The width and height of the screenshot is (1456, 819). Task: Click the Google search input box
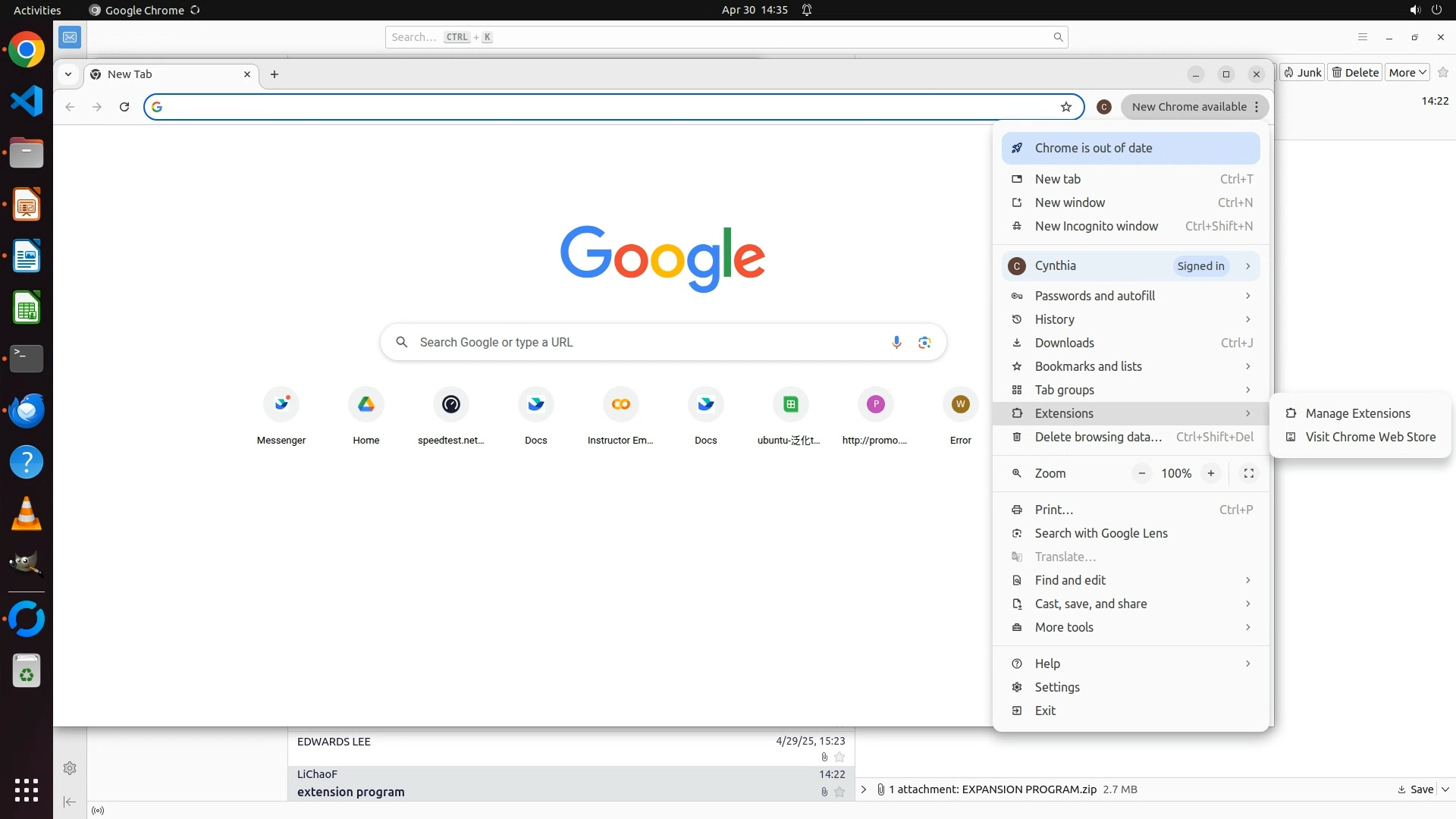pyautogui.click(x=645, y=343)
